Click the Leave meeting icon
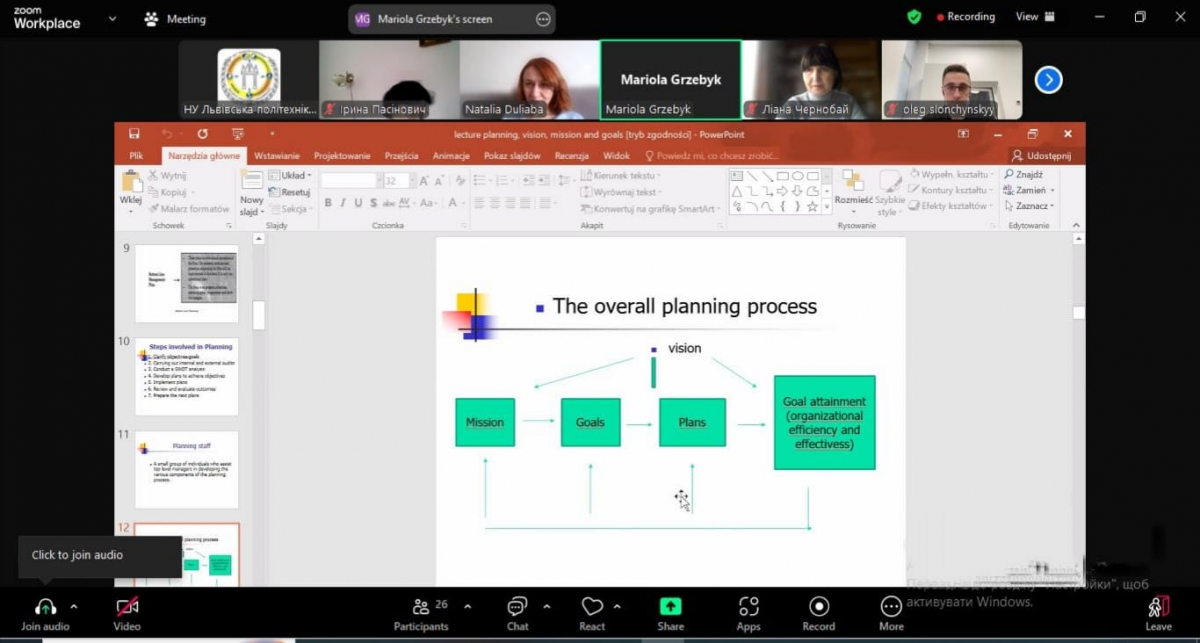This screenshot has height=643, width=1200. [x=1158, y=607]
